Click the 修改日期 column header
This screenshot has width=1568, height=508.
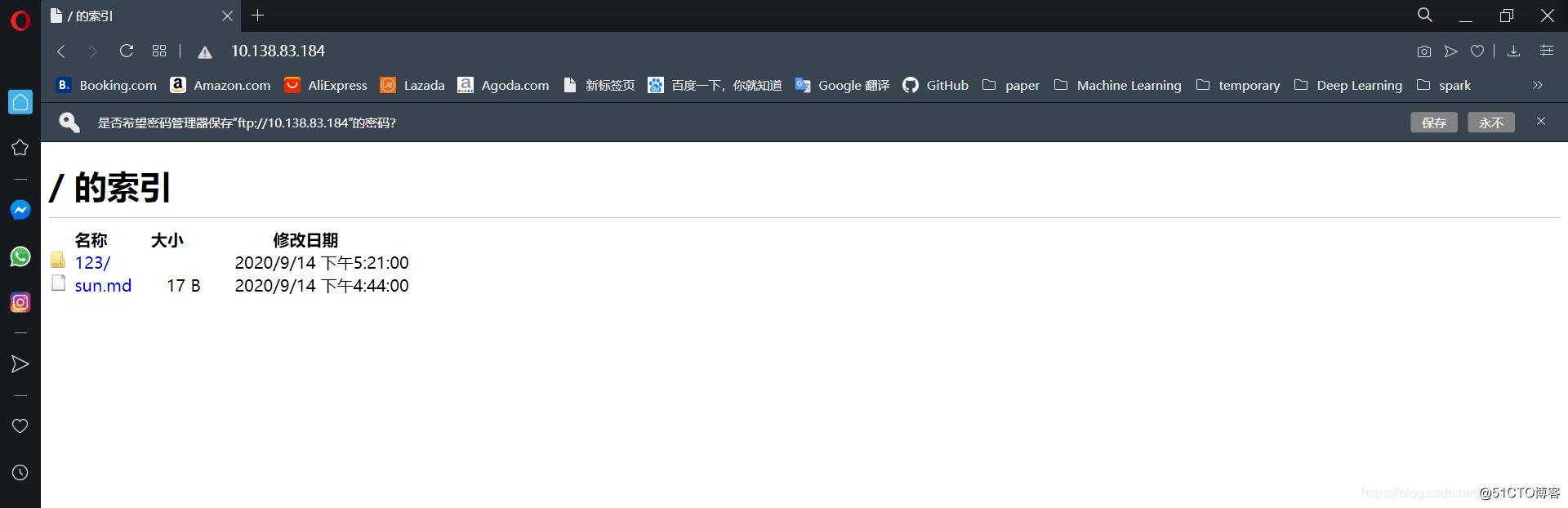click(305, 240)
